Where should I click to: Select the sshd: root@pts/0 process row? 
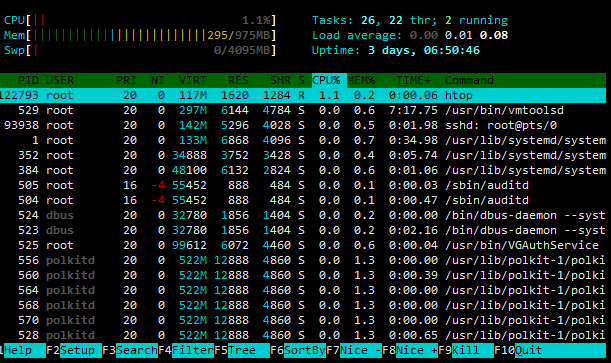[x=303, y=125]
